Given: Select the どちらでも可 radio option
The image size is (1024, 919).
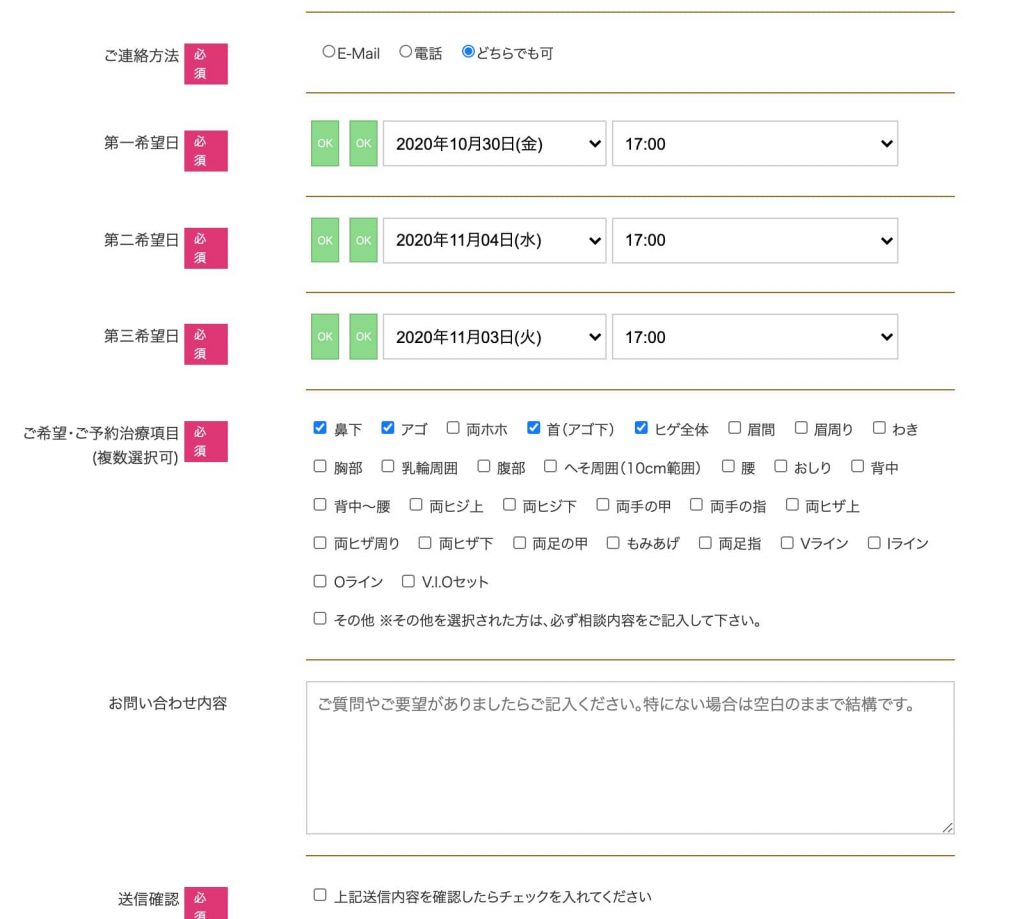Looking at the screenshot, I should point(468,53).
